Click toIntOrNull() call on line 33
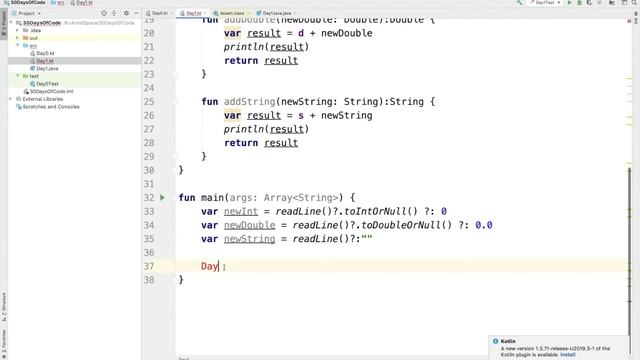Screen dimensions: 640x360 [381, 211]
